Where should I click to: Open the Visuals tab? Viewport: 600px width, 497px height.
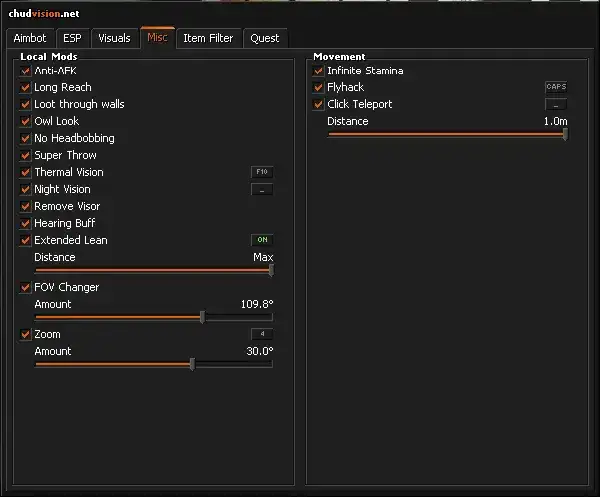114,39
